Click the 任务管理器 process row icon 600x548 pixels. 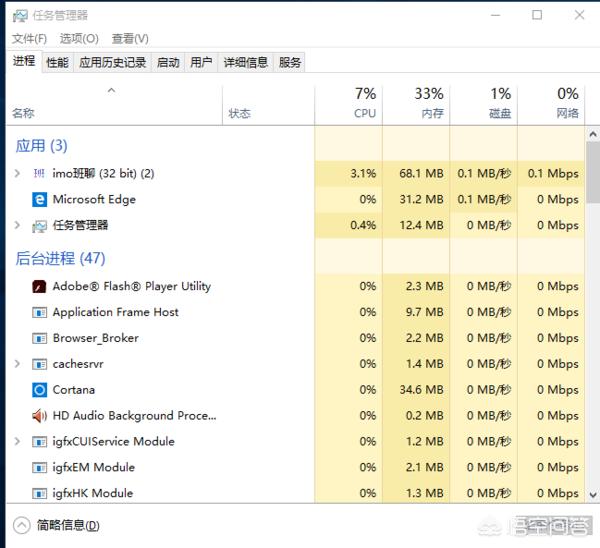39,226
